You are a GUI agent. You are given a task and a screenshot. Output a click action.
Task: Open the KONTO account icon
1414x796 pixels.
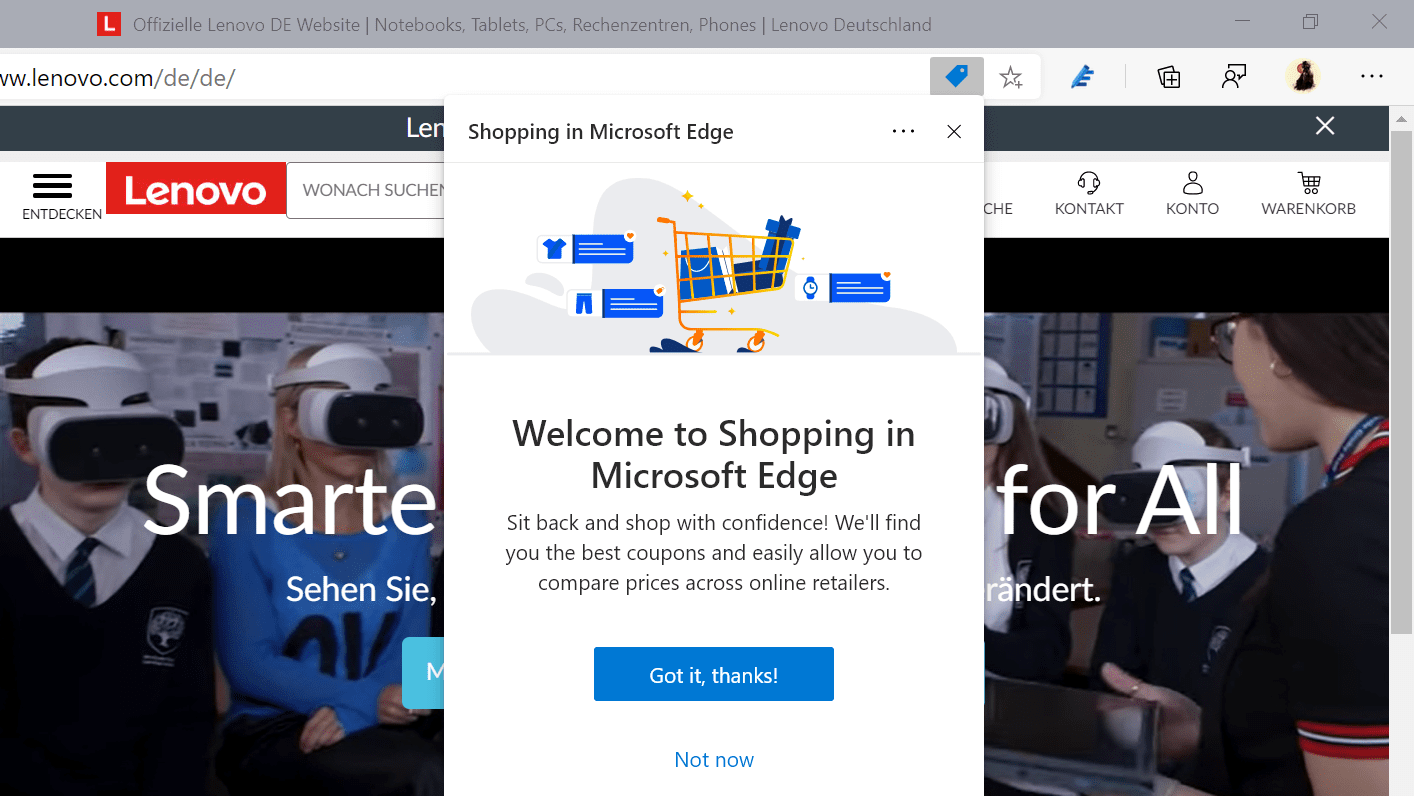1192,183
